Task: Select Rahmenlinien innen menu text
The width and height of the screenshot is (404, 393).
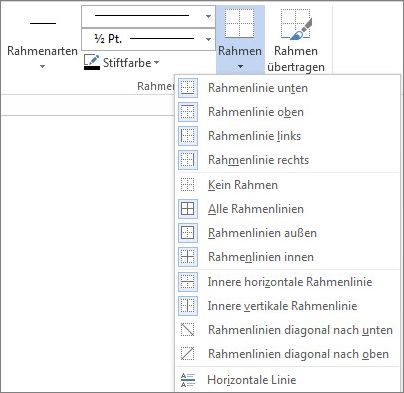Action: 261,257
